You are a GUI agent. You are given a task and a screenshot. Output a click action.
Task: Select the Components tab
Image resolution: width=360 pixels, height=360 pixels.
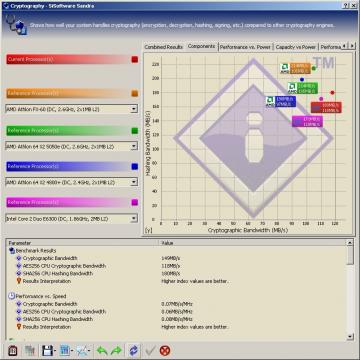click(x=201, y=46)
